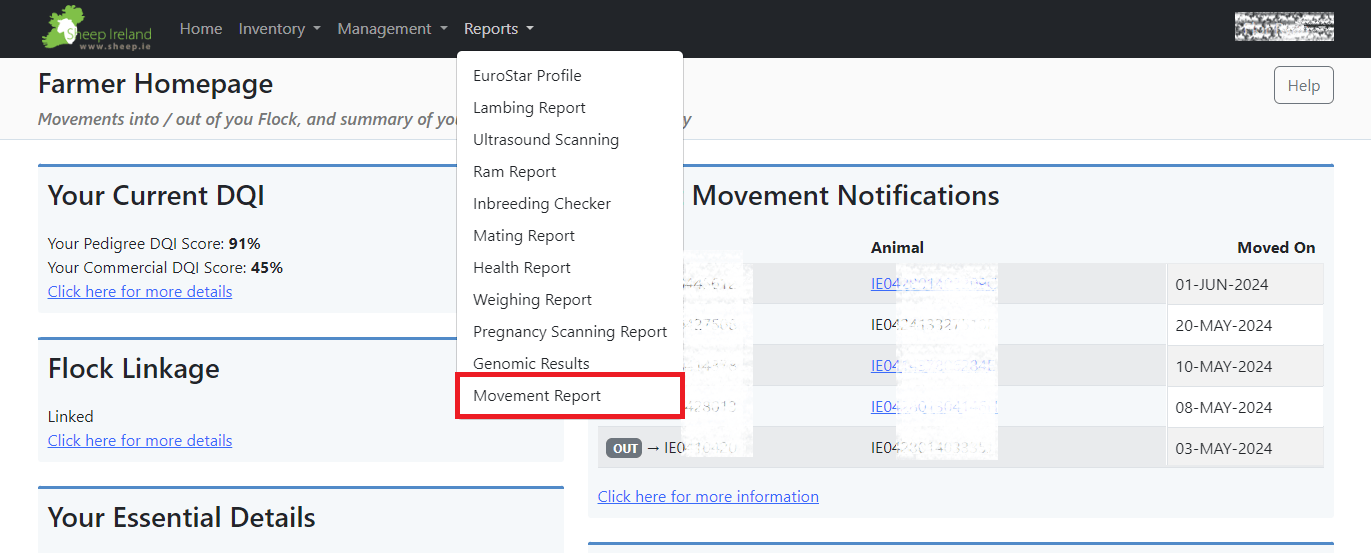Select Genomic Results menu item
The image size is (1371, 553).
pyautogui.click(x=531, y=364)
